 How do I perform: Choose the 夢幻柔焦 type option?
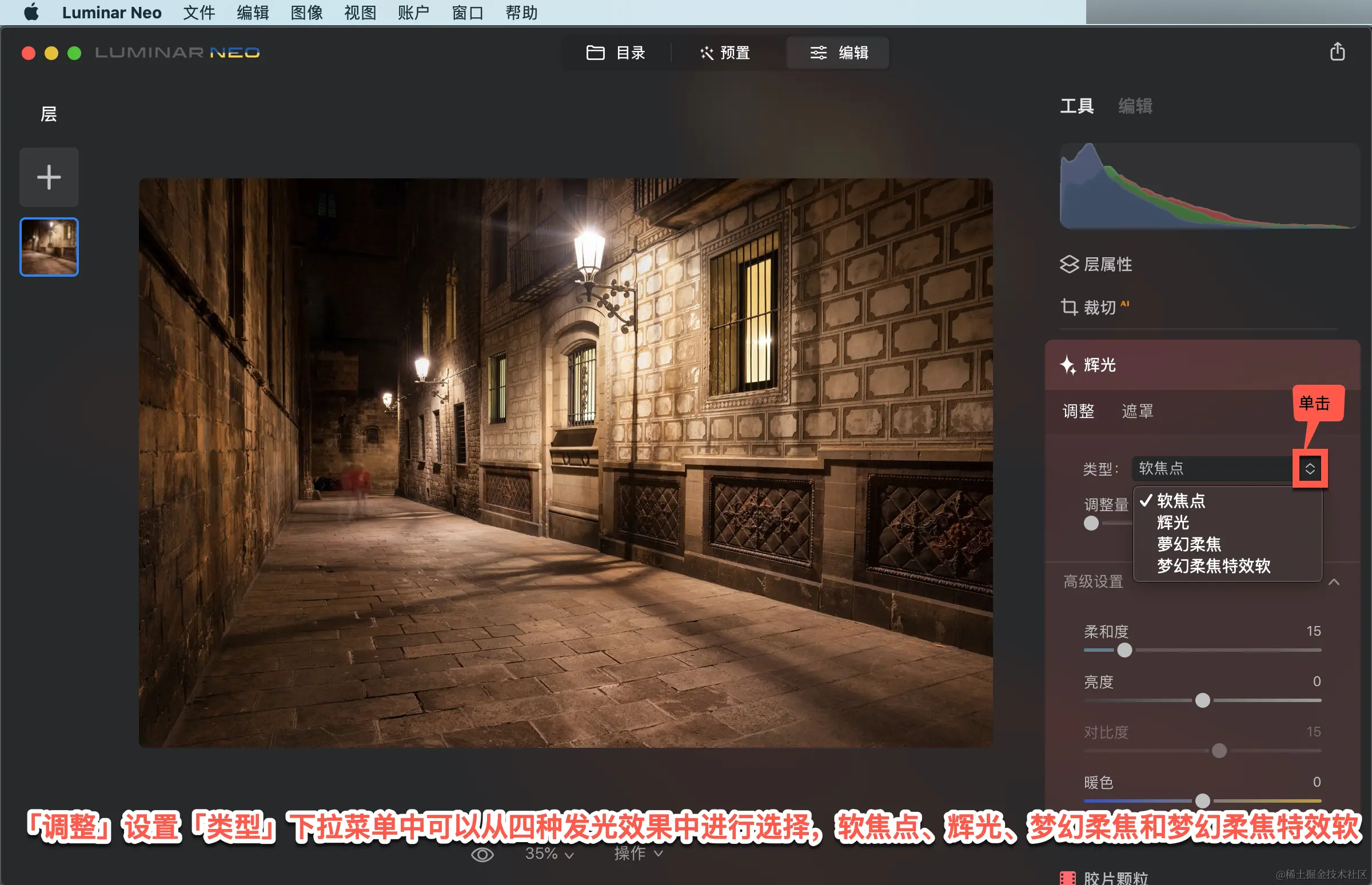tap(1188, 544)
